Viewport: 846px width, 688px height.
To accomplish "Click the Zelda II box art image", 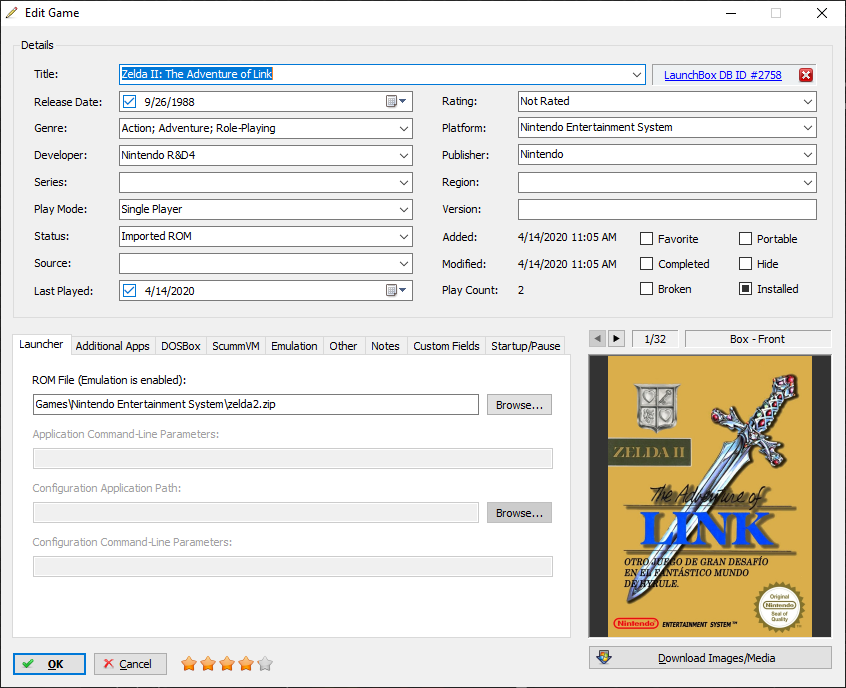I will [x=710, y=496].
